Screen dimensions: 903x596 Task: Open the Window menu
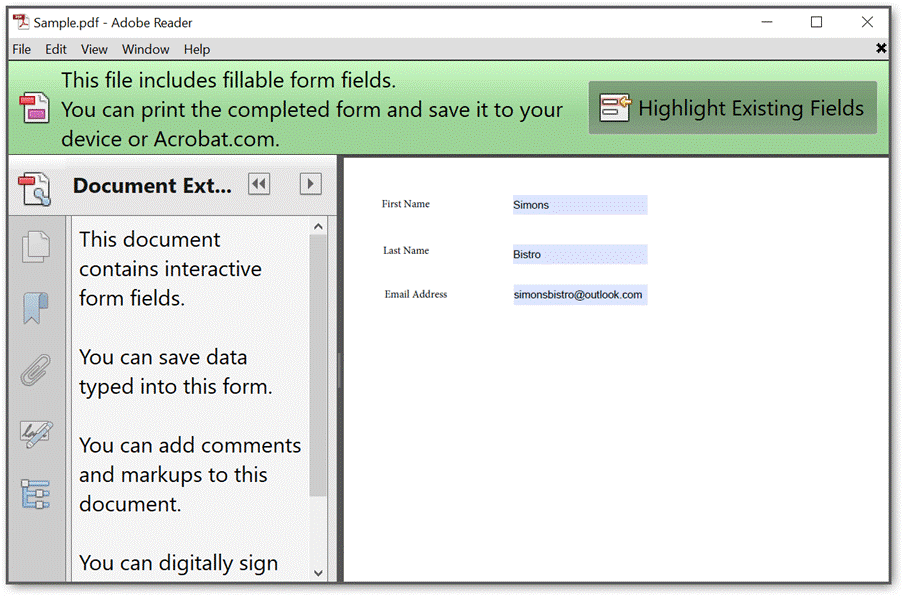(145, 50)
